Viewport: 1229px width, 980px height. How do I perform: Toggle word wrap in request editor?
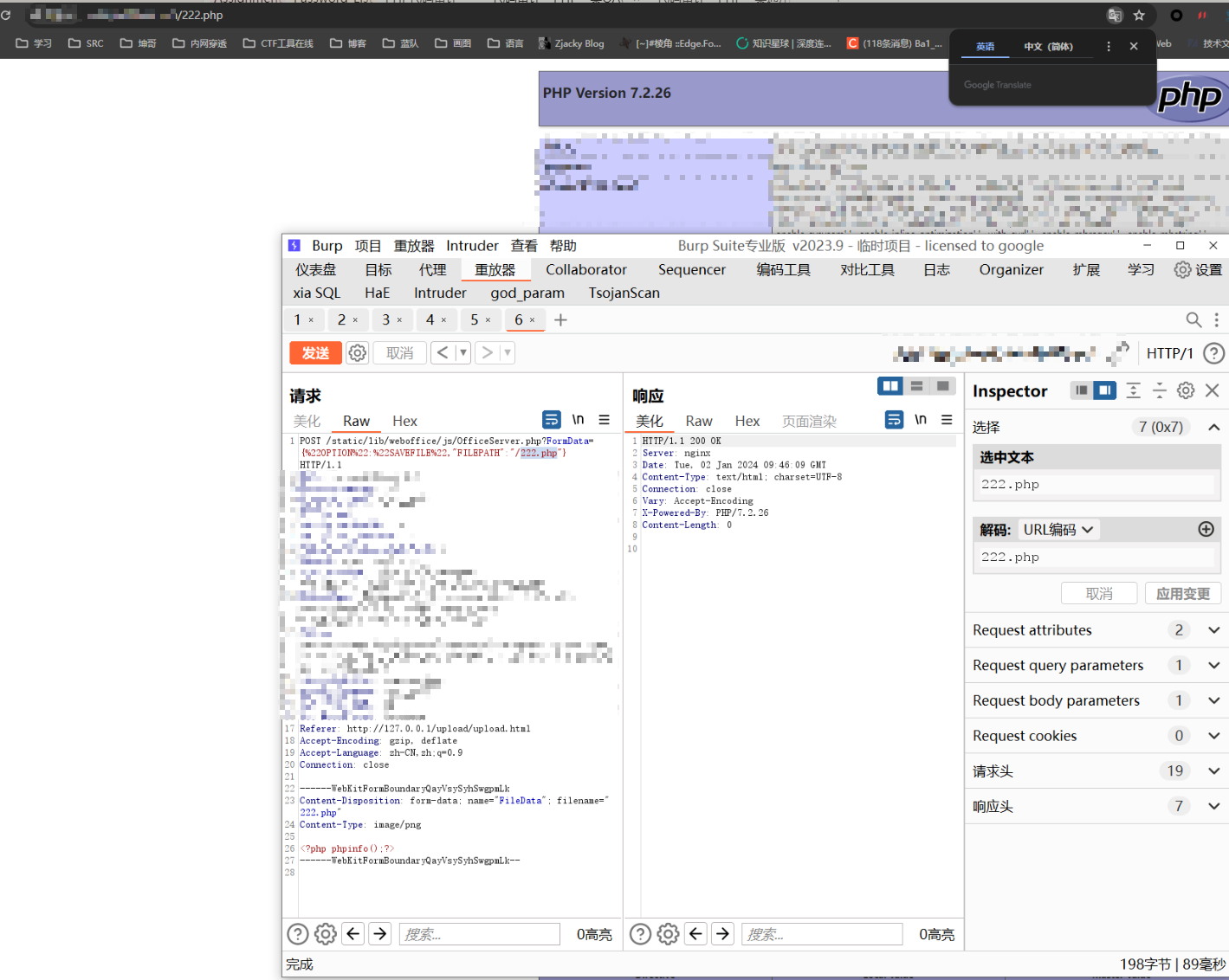point(552,420)
